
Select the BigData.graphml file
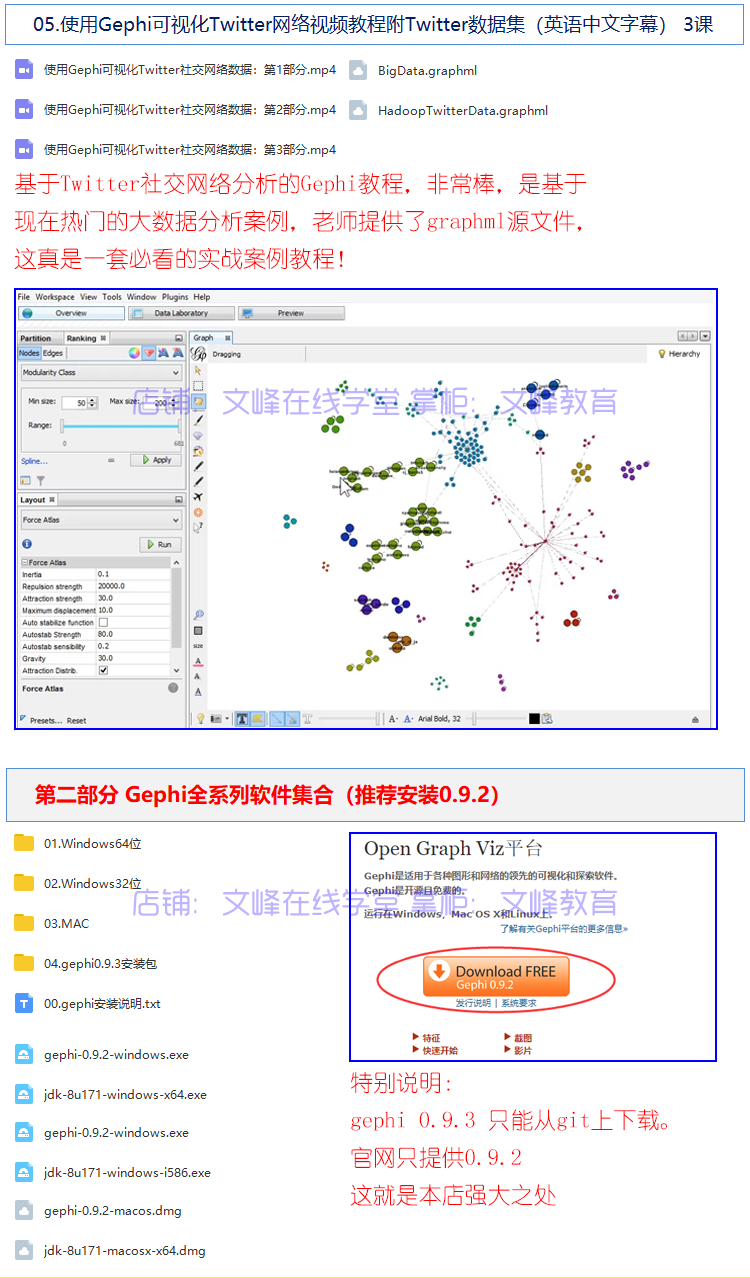point(414,70)
